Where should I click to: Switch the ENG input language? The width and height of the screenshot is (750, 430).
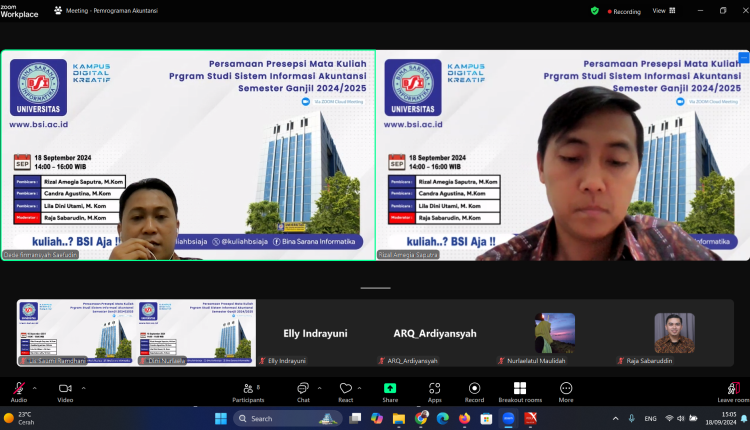click(x=651, y=419)
